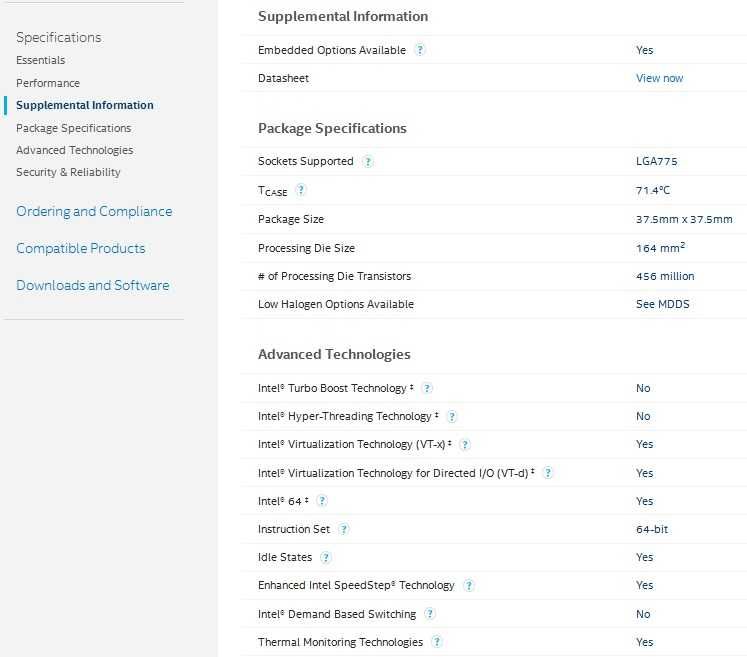Jump to Essentials in sidebar

[41, 60]
